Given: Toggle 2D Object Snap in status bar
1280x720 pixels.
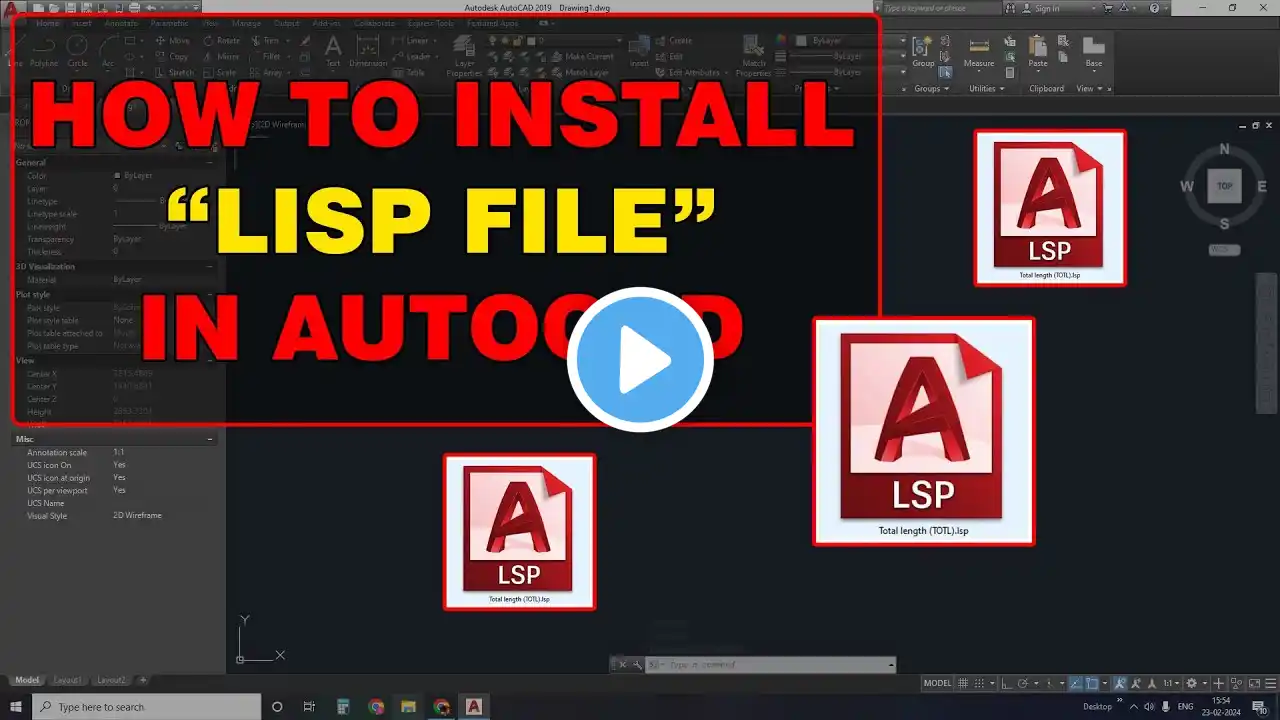Looking at the screenshot, I should tap(1092, 683).
